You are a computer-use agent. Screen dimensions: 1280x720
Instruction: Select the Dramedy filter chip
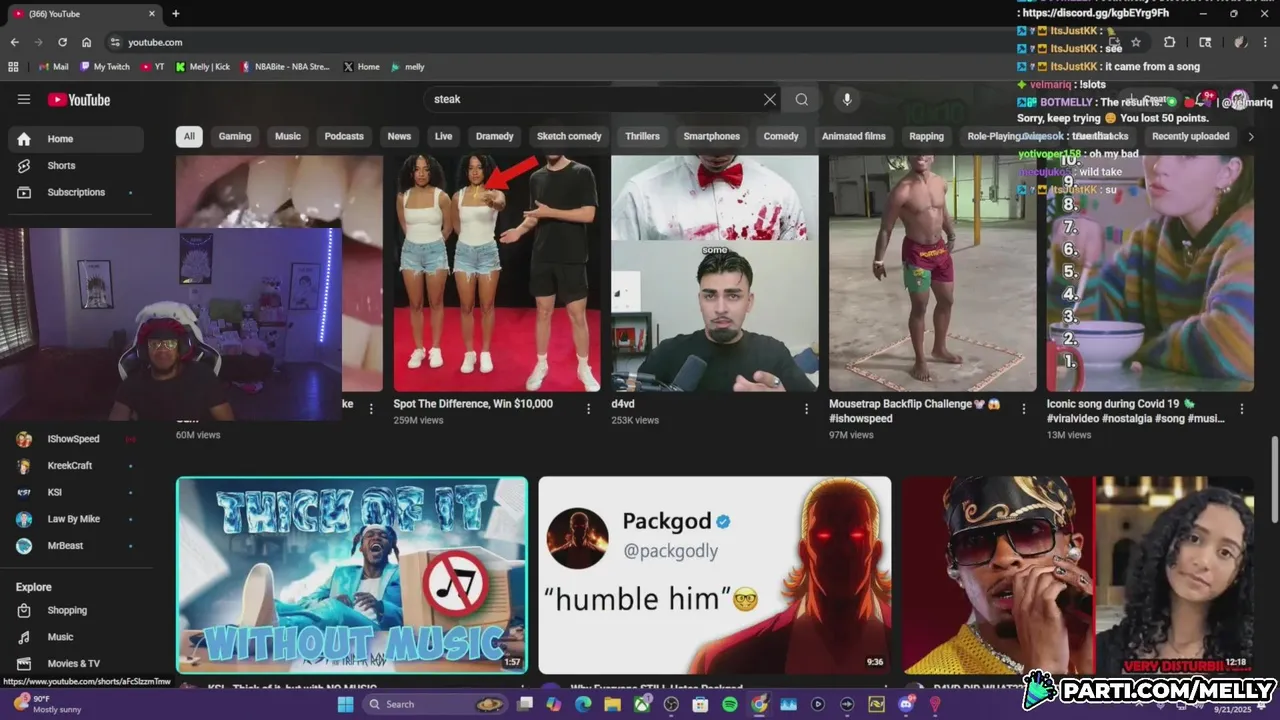(x=494, y=136)
